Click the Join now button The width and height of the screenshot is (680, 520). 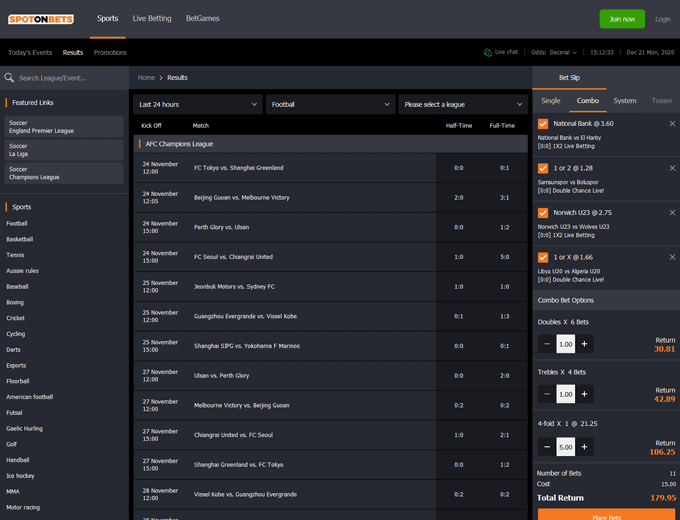tap(622, 19)
